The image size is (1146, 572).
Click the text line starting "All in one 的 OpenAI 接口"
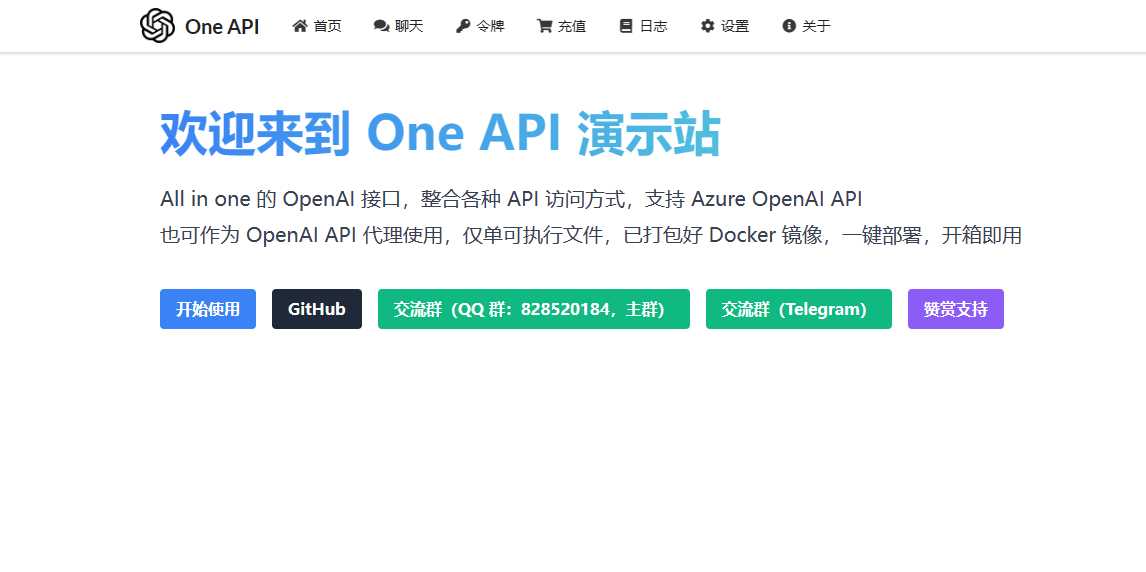pos(512,199)
